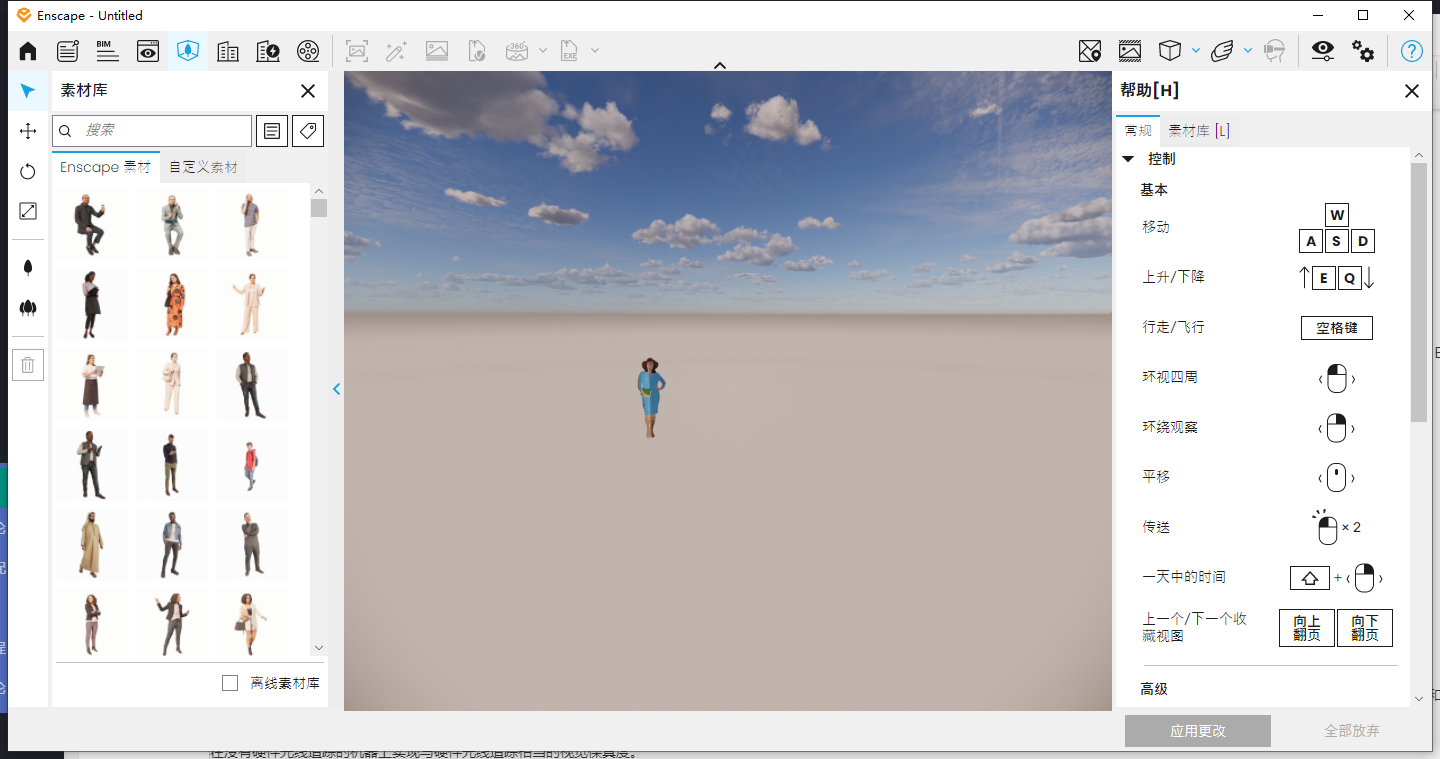Open the visual settings eye icon
Image resolution: width=1440 pixels, height=759 pixels.
click(x=1322, y=51)
